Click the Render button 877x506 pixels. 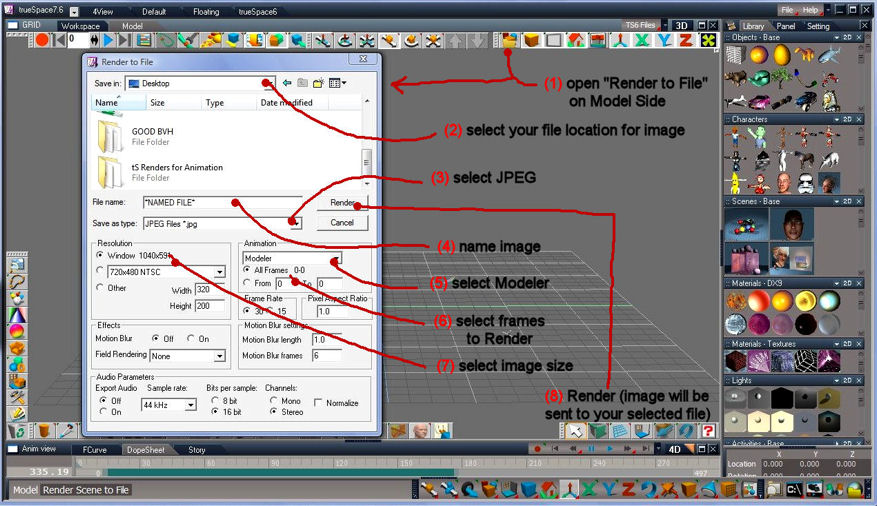(342, 202)
